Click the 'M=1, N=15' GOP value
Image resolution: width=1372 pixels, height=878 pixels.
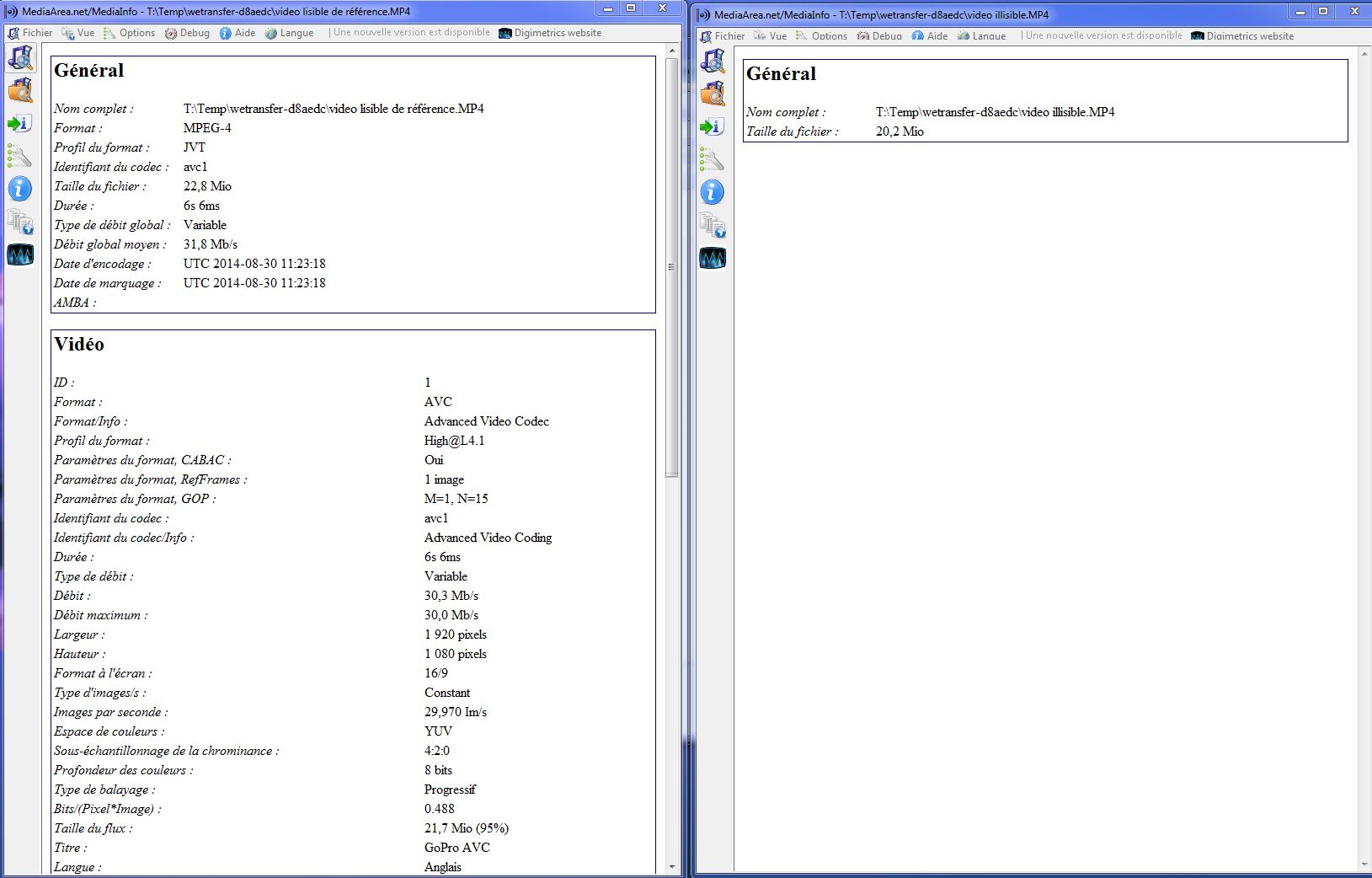456,499
